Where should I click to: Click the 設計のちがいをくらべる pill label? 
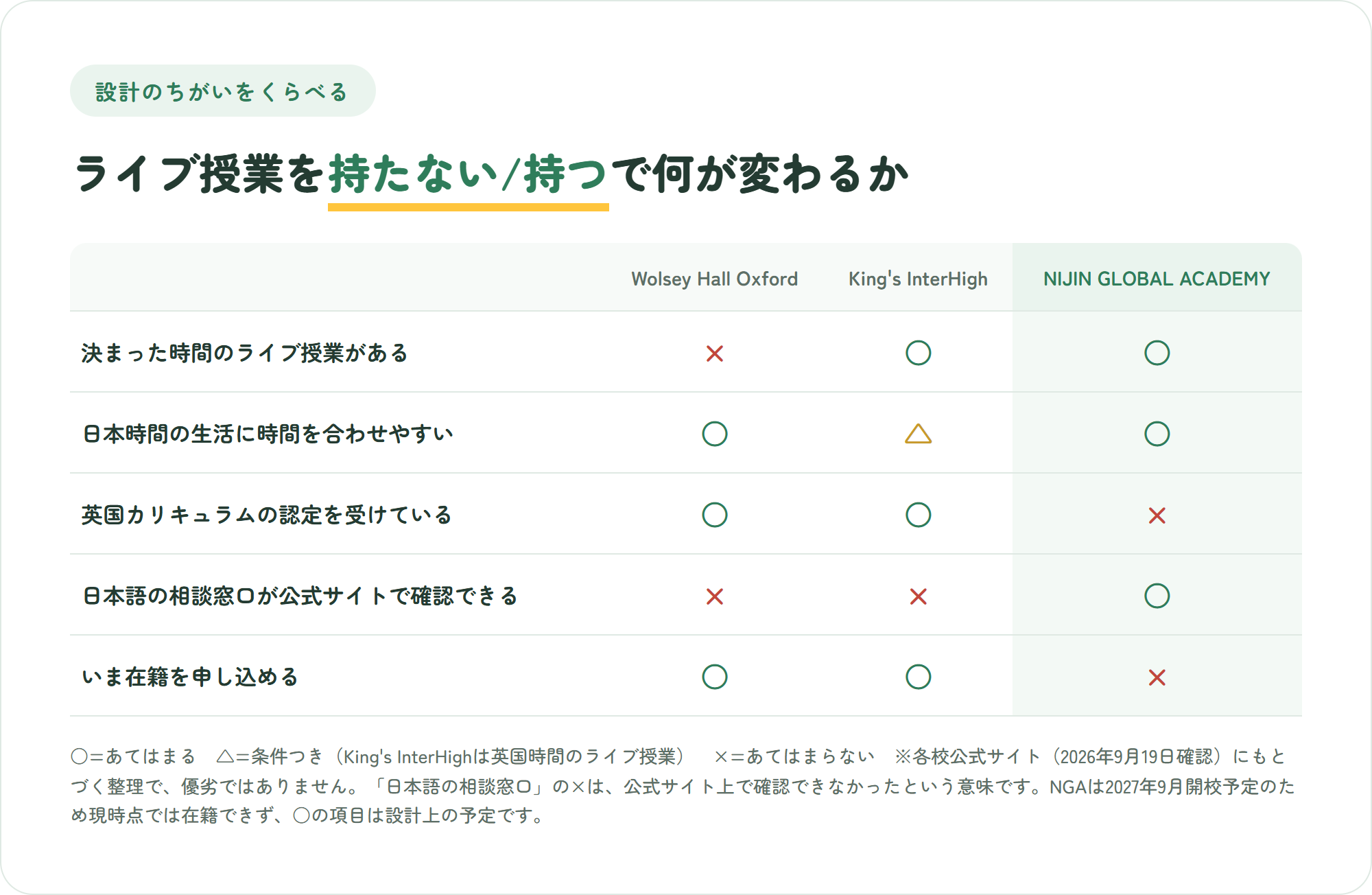pos(222,91)
